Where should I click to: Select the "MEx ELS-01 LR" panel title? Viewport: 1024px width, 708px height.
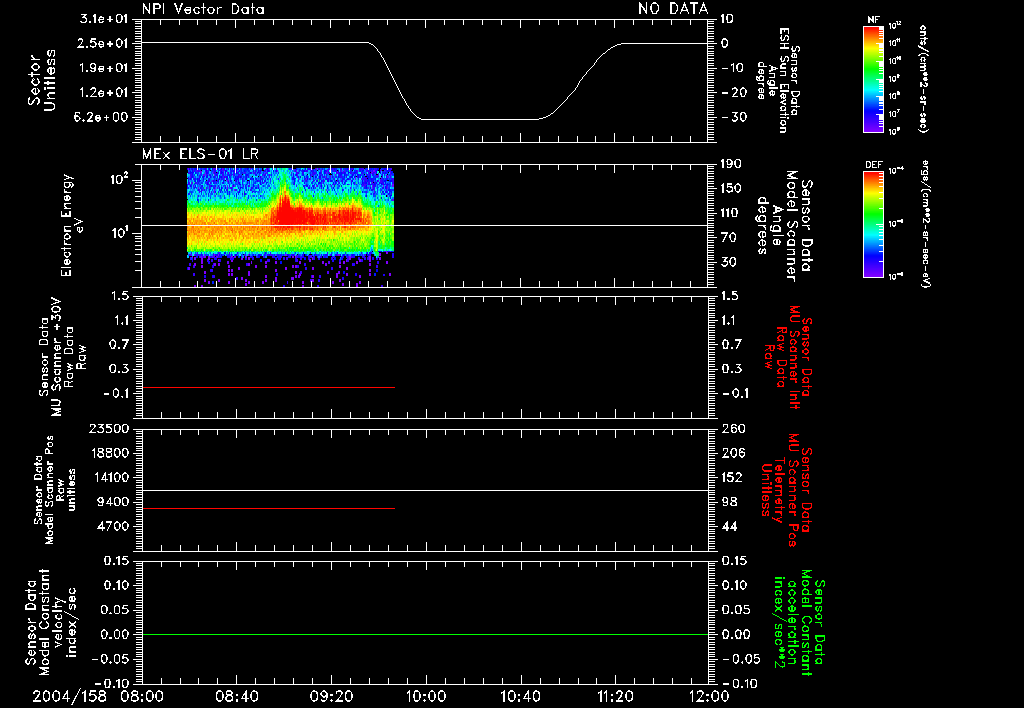200,154
